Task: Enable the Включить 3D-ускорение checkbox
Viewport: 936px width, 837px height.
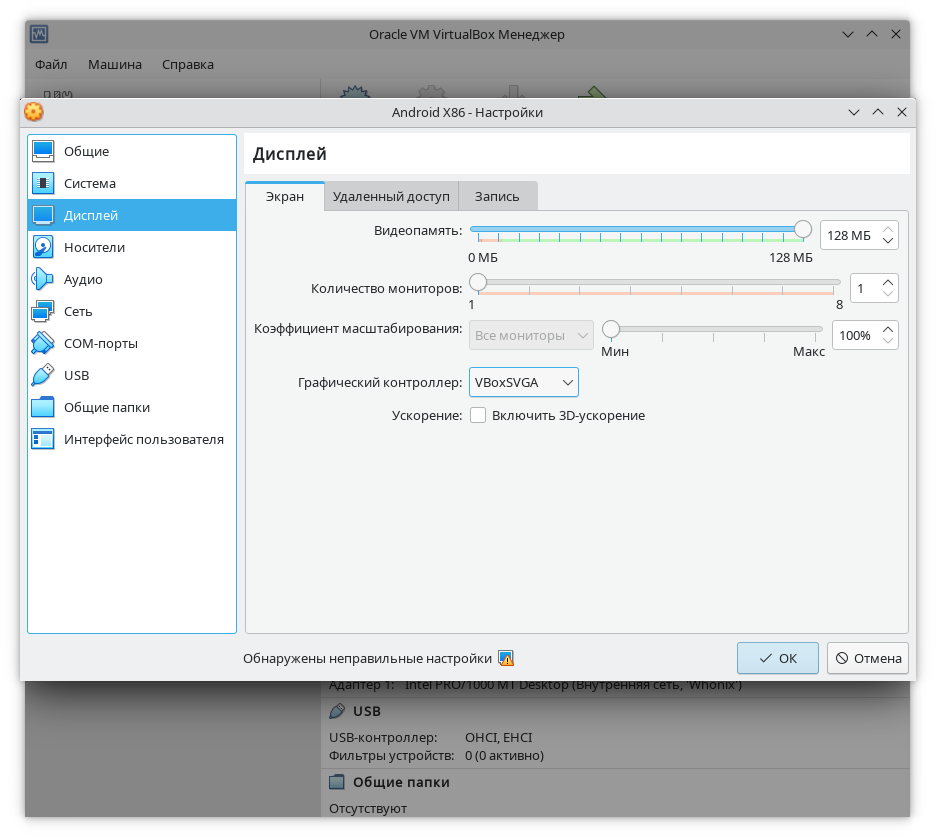Action: (478, 415)
